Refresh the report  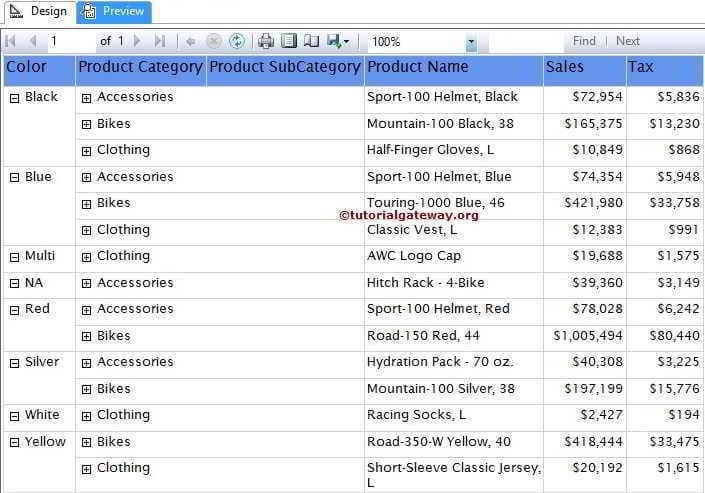tap(237, 41)
